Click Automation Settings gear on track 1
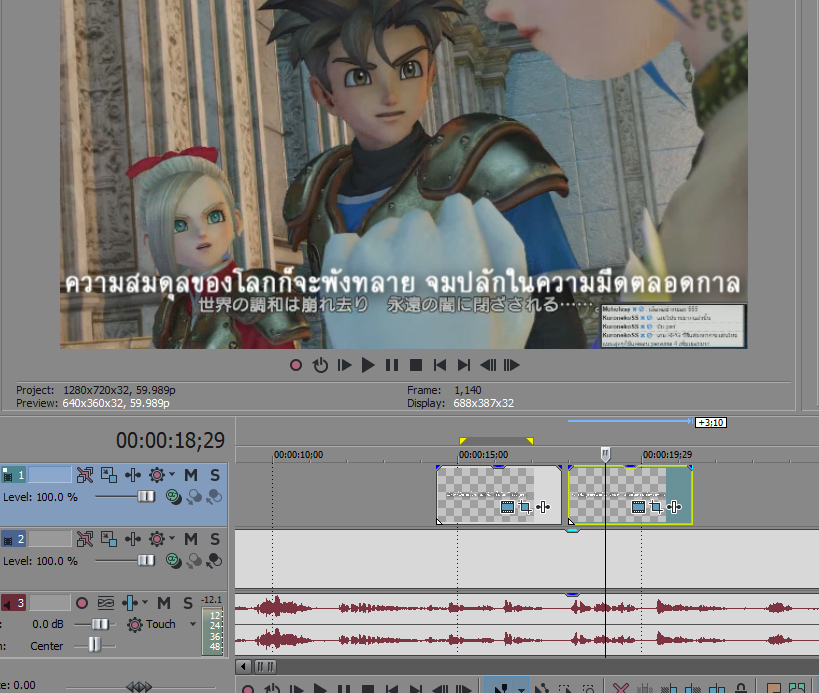Image resolution: width=819 pixels, height=693 pixels. coord(156,475)
